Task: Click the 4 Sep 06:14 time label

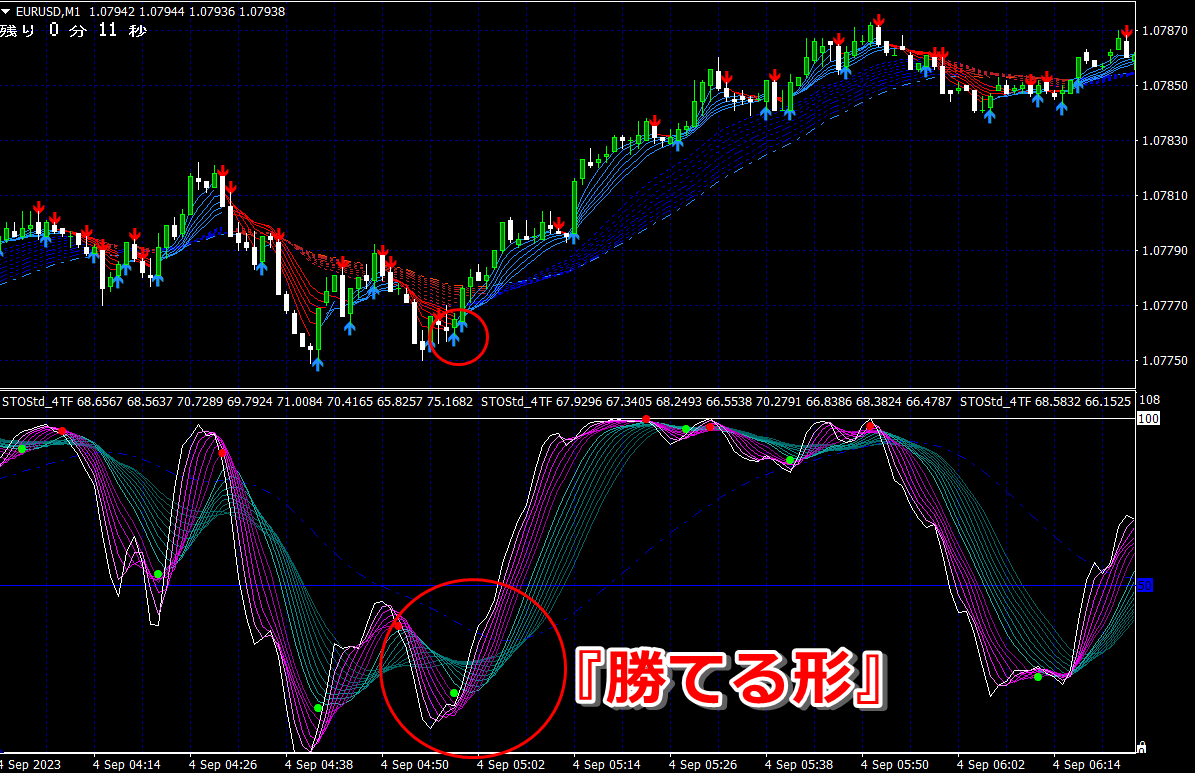Action: pos(1087,764)
